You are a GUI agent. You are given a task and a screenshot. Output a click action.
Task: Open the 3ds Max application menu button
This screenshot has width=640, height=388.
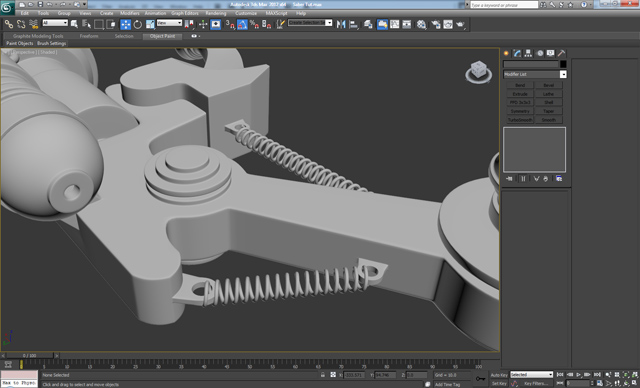click(7, 7)
